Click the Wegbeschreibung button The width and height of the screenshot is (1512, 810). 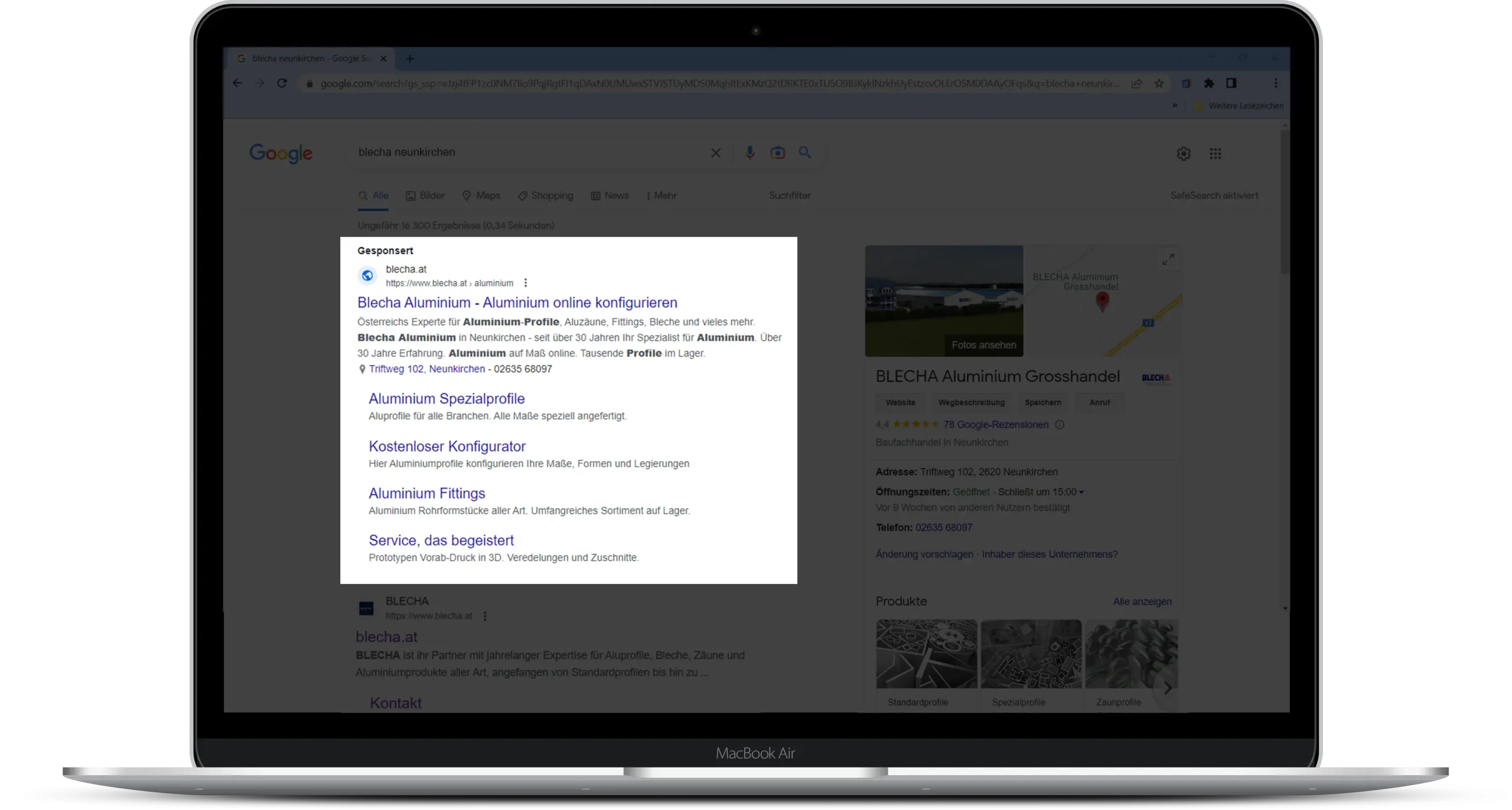coord(971,403)
